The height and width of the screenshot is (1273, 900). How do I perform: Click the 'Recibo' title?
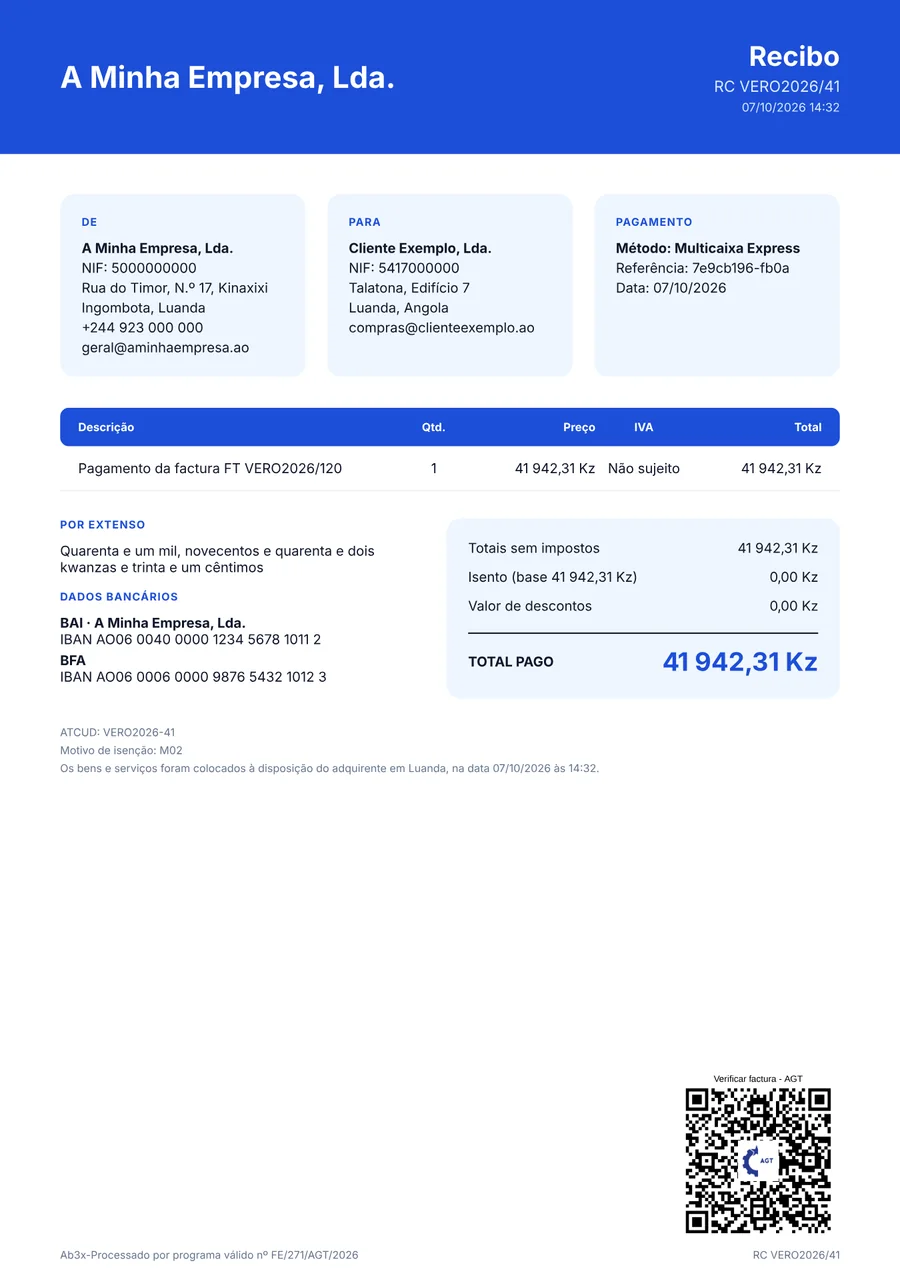[x=794, y=56]
